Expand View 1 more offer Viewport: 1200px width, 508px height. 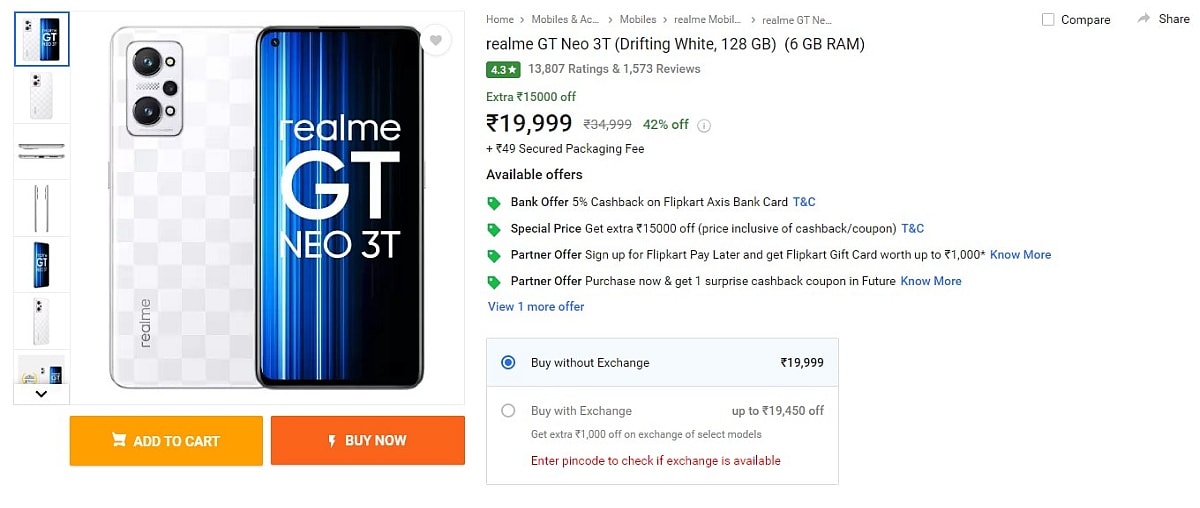536,307
